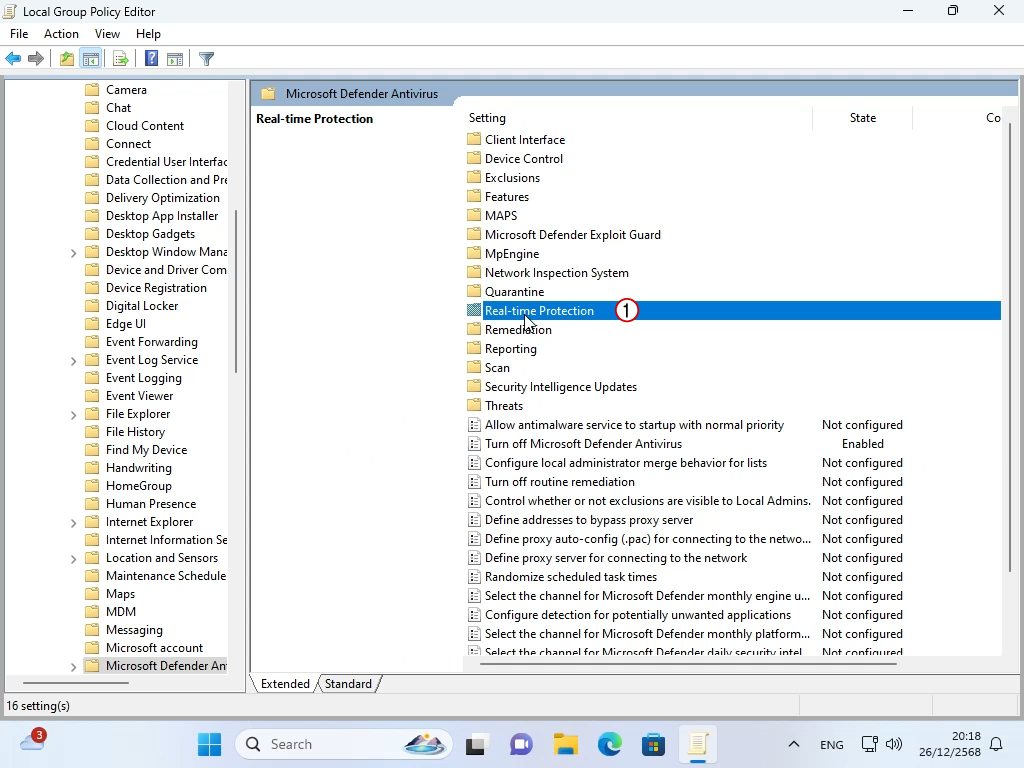Click the Export List toolbar icon

[x=120, y=59]
